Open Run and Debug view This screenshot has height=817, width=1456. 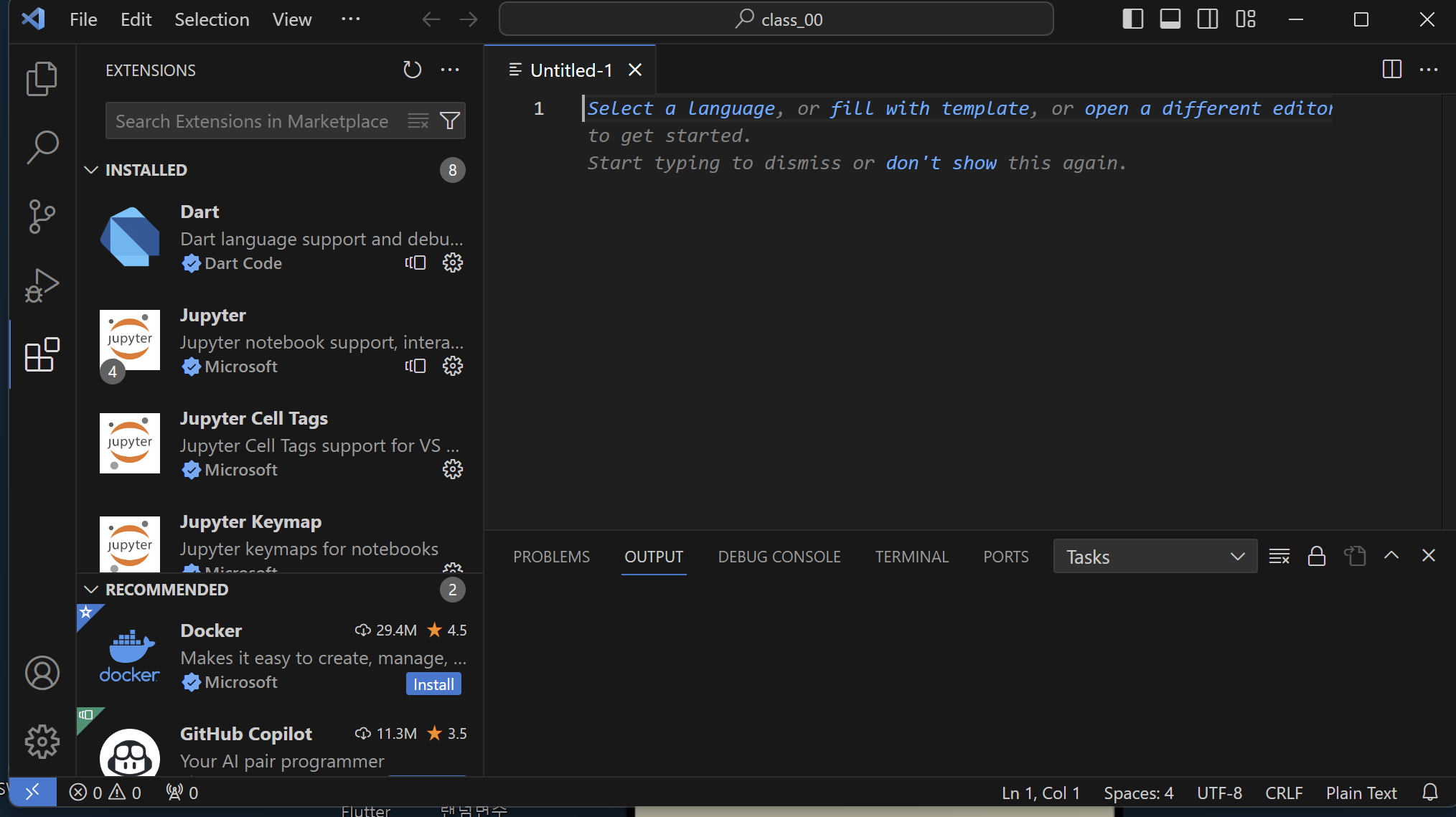42,285
